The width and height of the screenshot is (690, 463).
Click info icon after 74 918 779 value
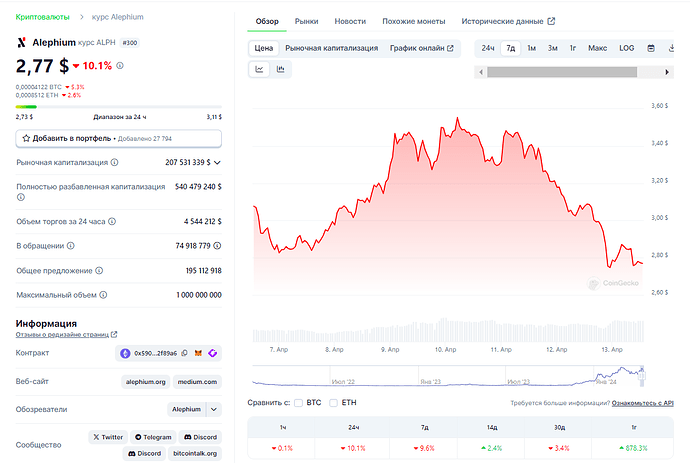click(217, 246)
